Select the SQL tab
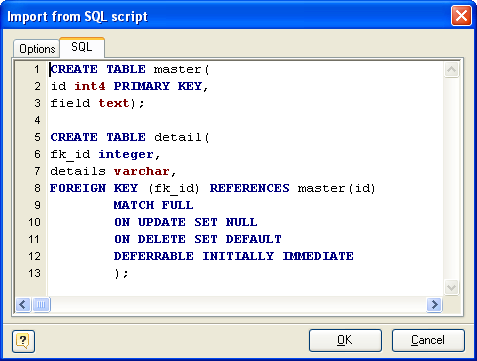Screen dimensions: 477x361 pos(82,47)
